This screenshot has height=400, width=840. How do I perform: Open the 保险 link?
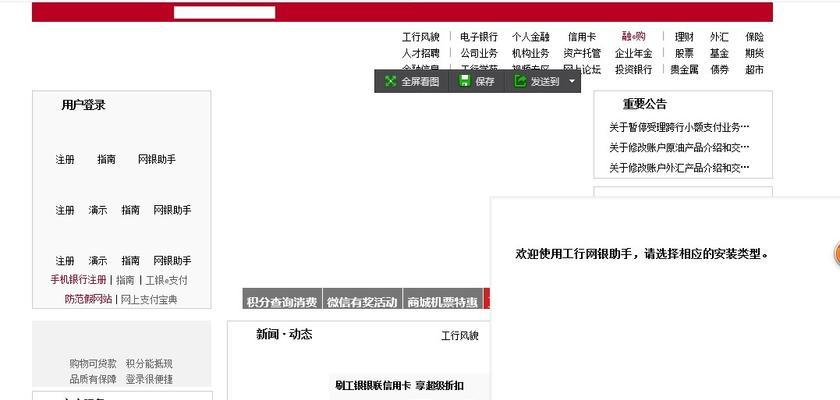click(754, 37)
